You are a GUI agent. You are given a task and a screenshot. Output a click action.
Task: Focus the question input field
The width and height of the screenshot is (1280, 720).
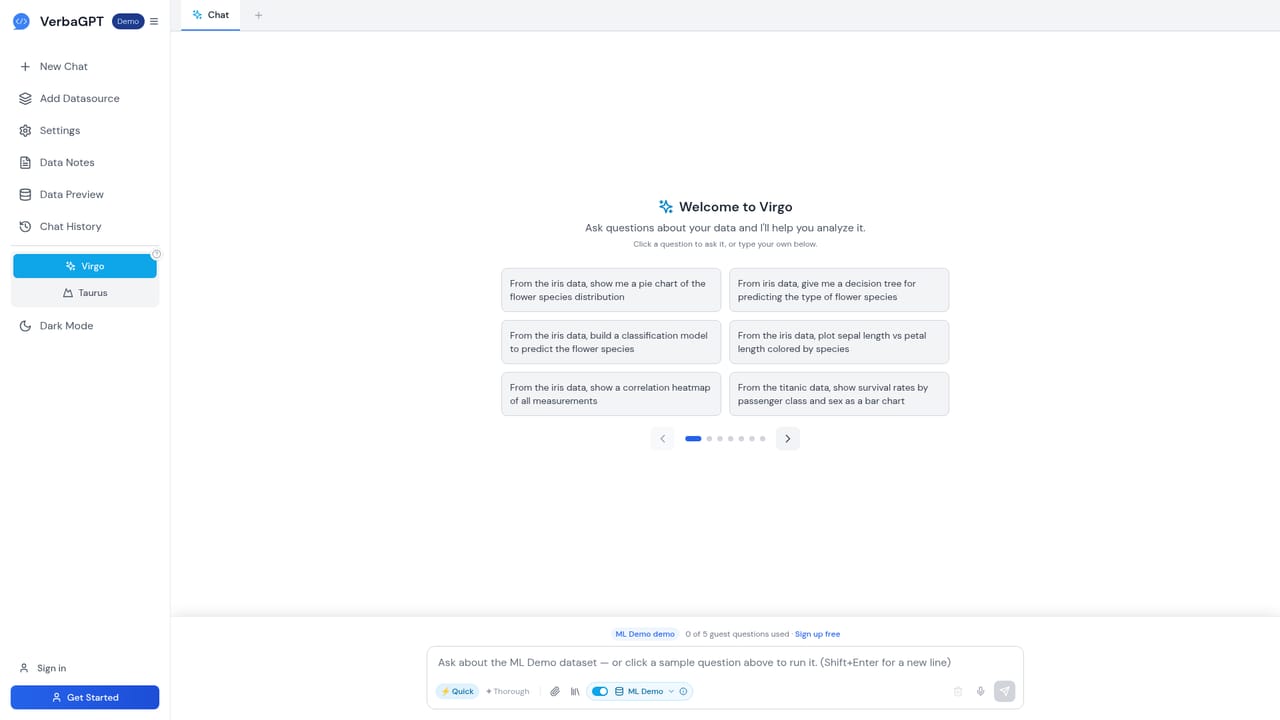pyautogui.click(x=725, y=662)
